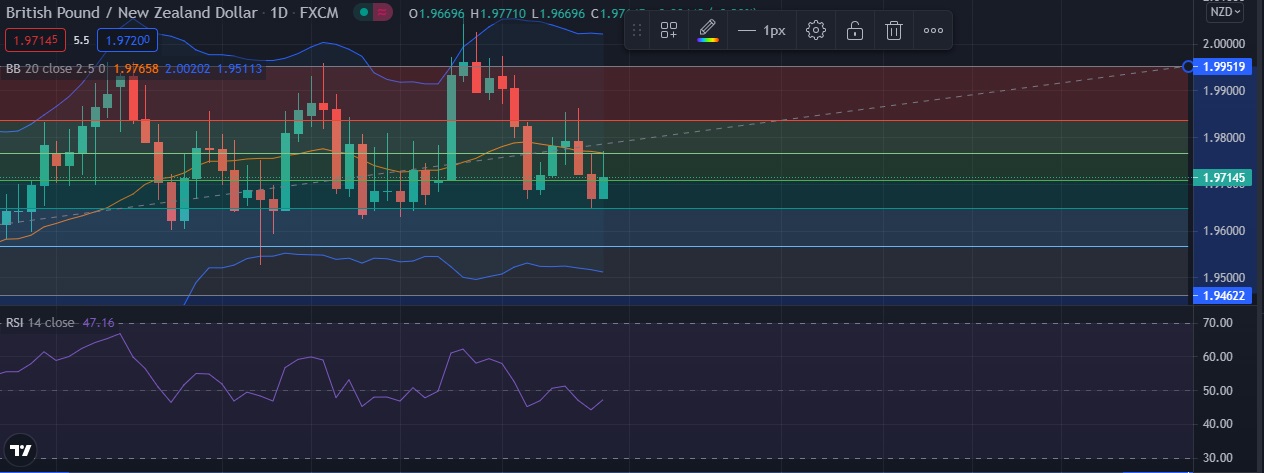Viewport: 1264px width, 473px height.
Task: Open the NZD currency dropdown
Action: pyautogui.click(x=1224, y=12)
